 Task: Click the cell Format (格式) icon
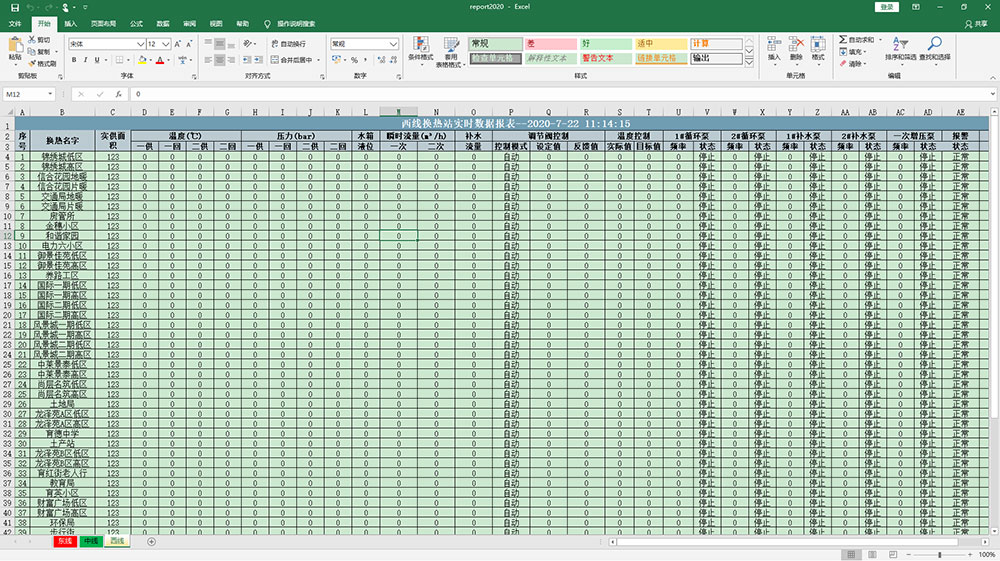coord(818,44)
